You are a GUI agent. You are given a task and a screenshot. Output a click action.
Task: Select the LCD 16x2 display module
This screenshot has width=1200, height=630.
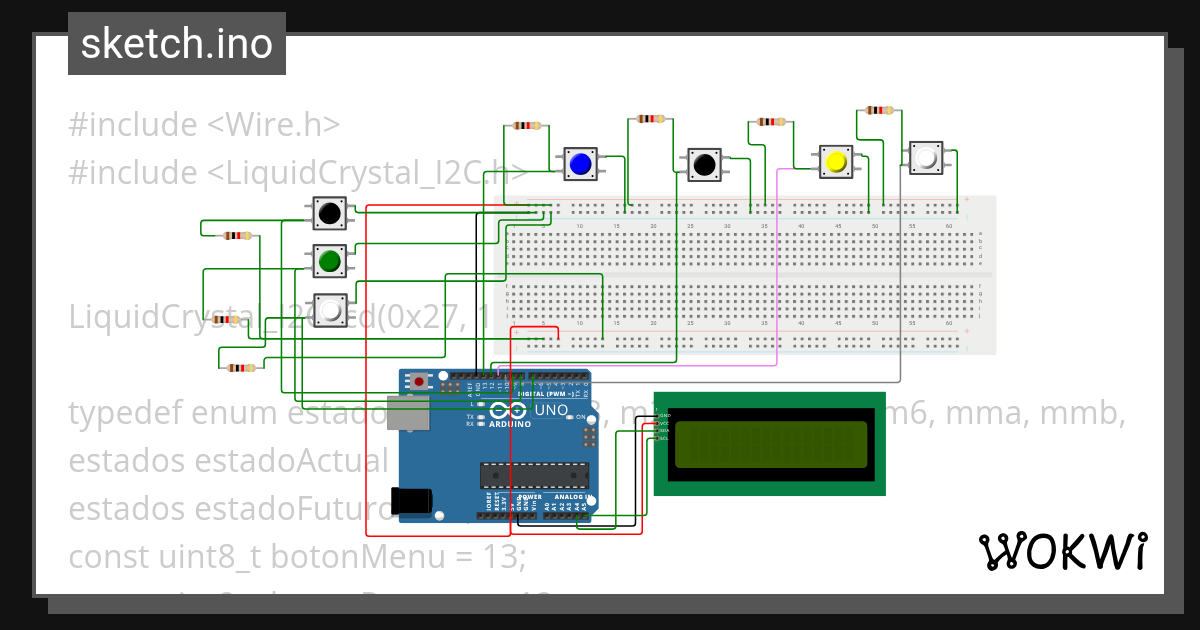tap(770, 440)
